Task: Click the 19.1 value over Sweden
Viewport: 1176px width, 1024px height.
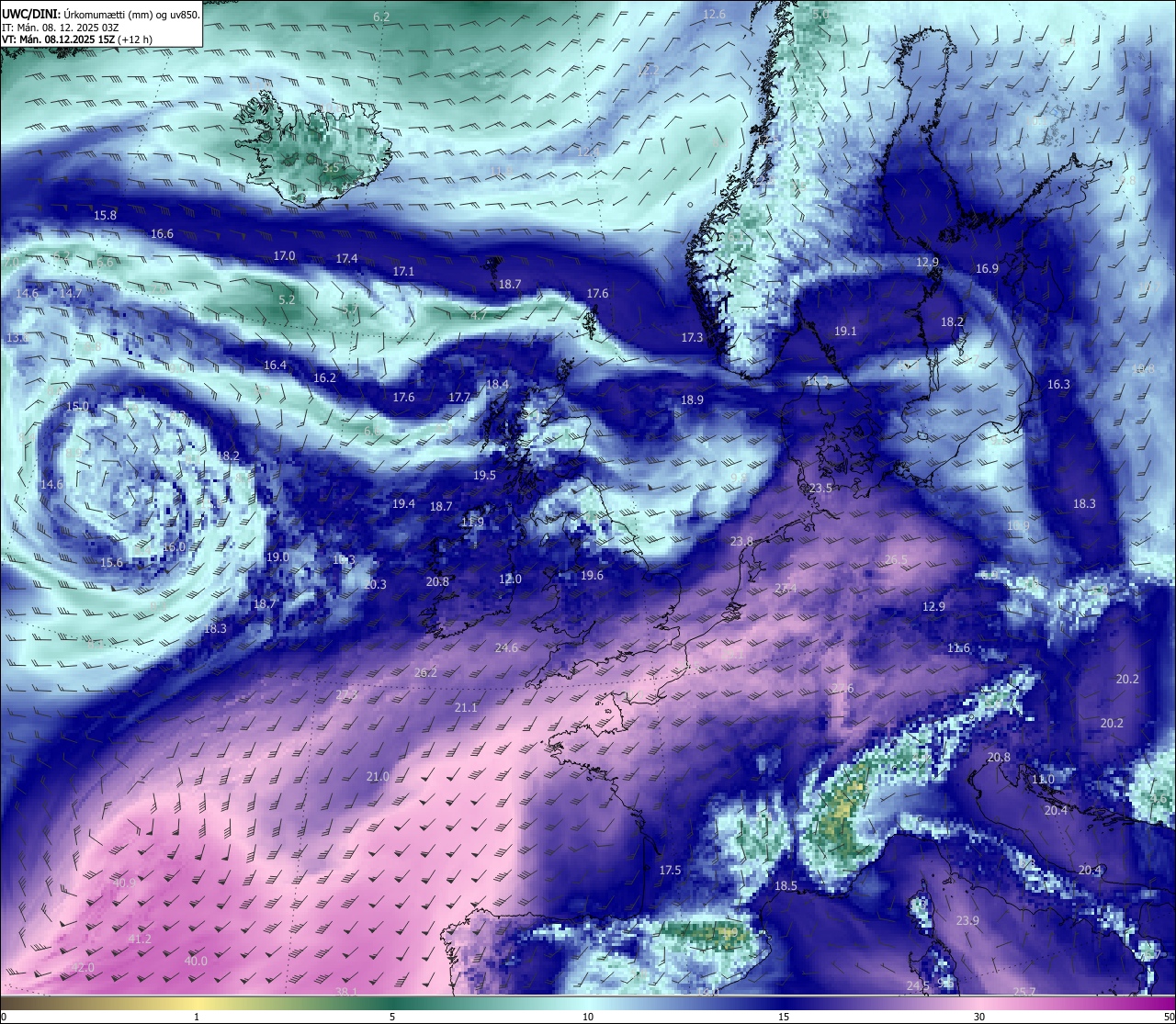Action: (844, 331)
